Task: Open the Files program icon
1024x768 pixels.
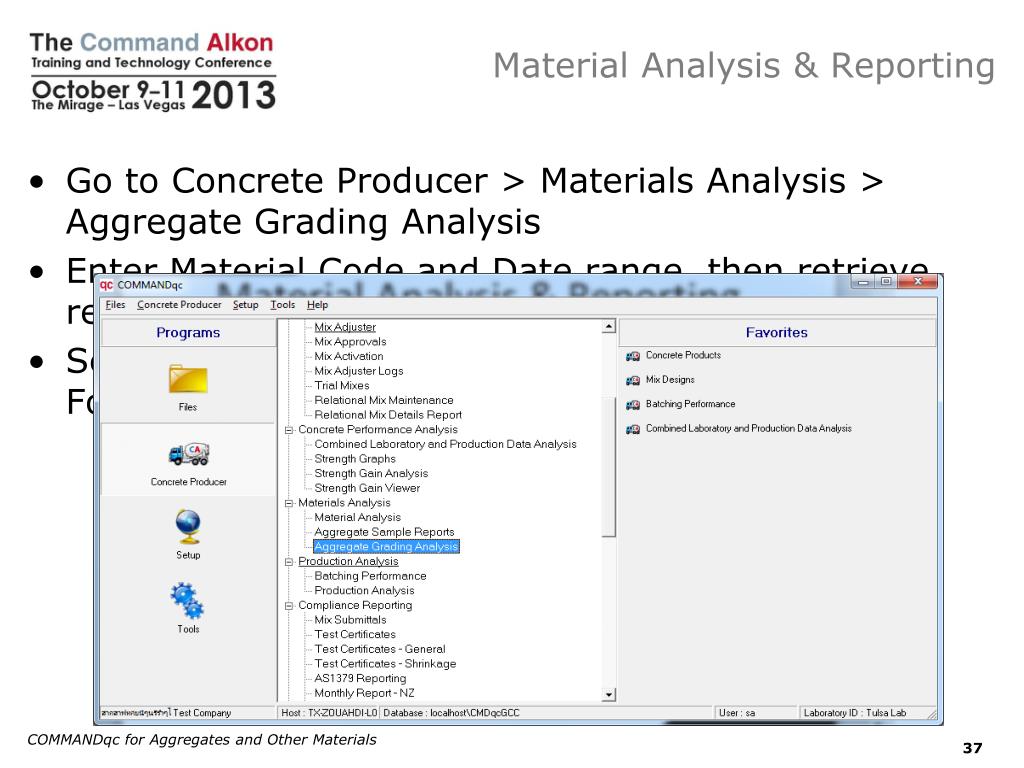Action: tap(188, 379)
